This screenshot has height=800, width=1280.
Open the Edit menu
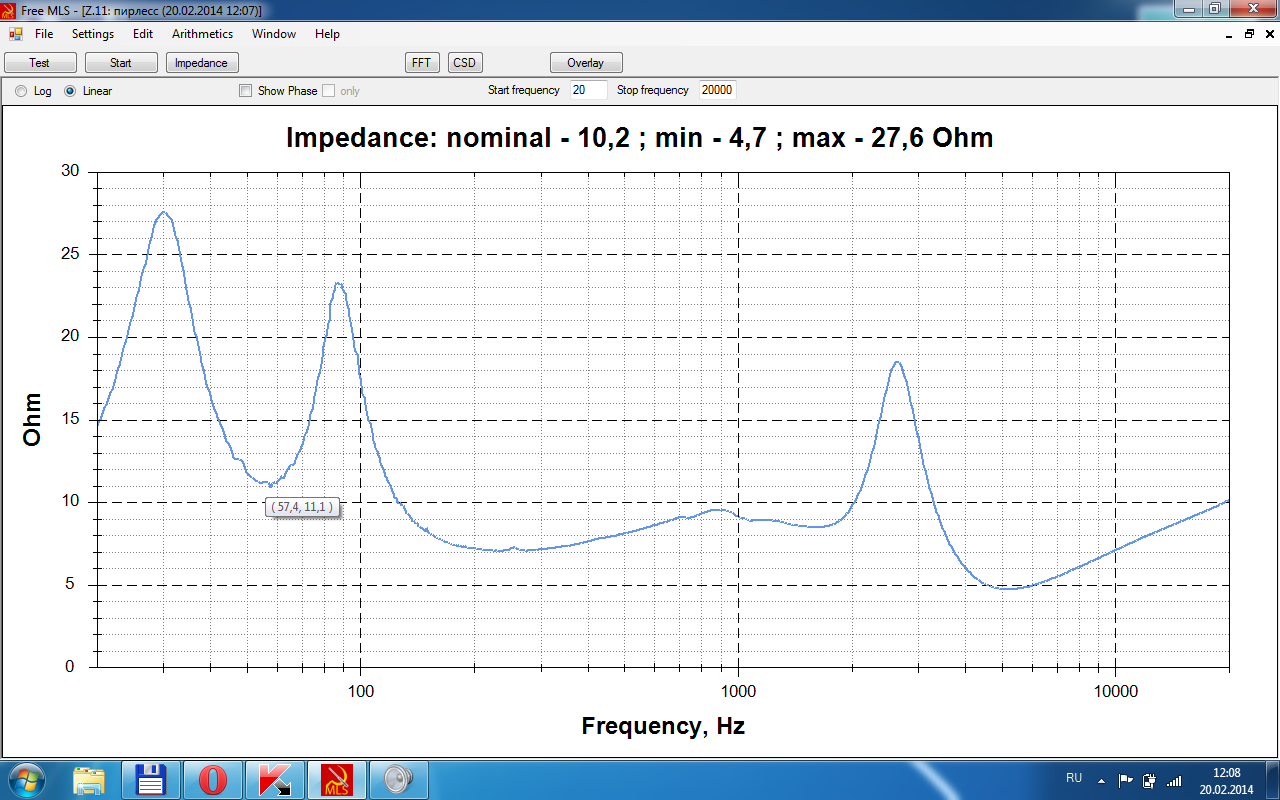click(143, 34)
